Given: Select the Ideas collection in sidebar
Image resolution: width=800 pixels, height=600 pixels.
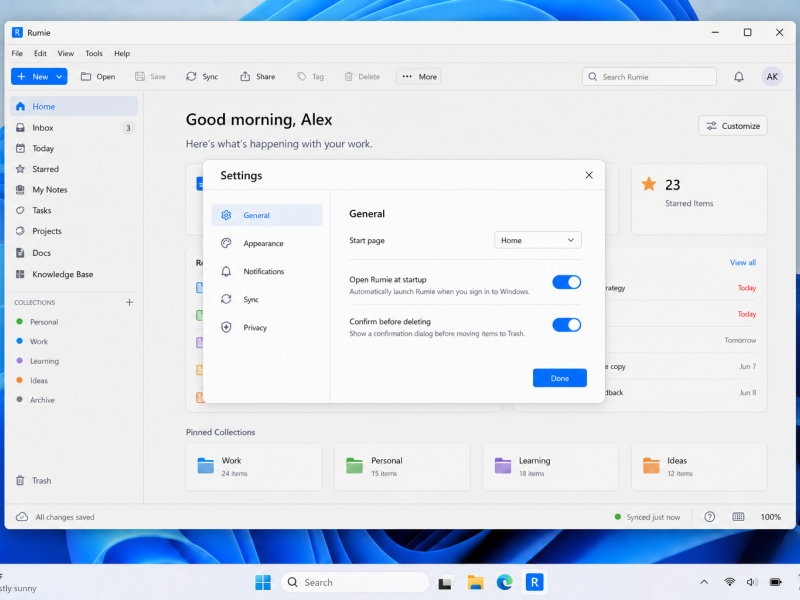Looking at the screenshot, I should click(x=74, y=380).
